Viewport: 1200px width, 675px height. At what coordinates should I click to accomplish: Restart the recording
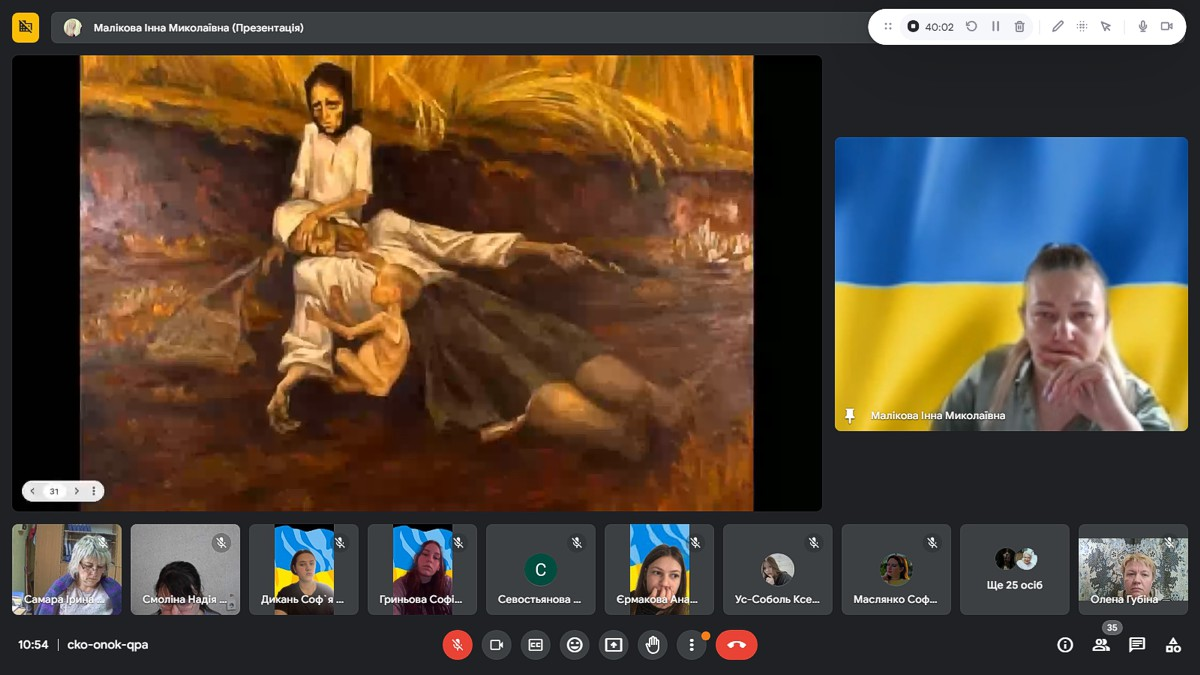[x=971, y=27]
